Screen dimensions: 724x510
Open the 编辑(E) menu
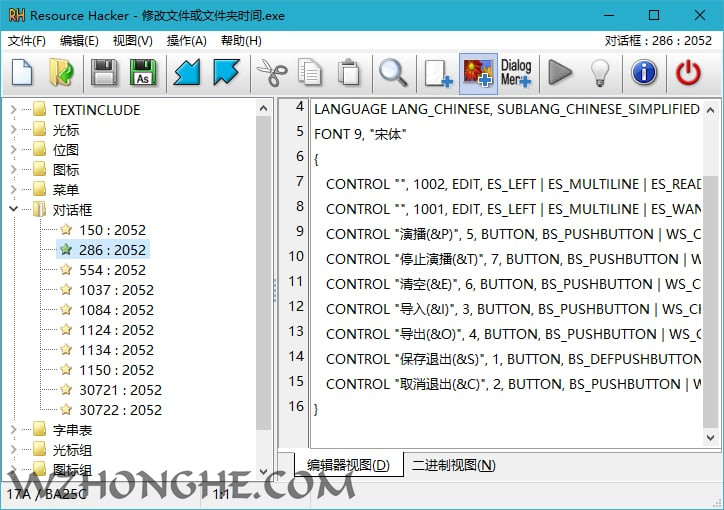coord(79,41)
